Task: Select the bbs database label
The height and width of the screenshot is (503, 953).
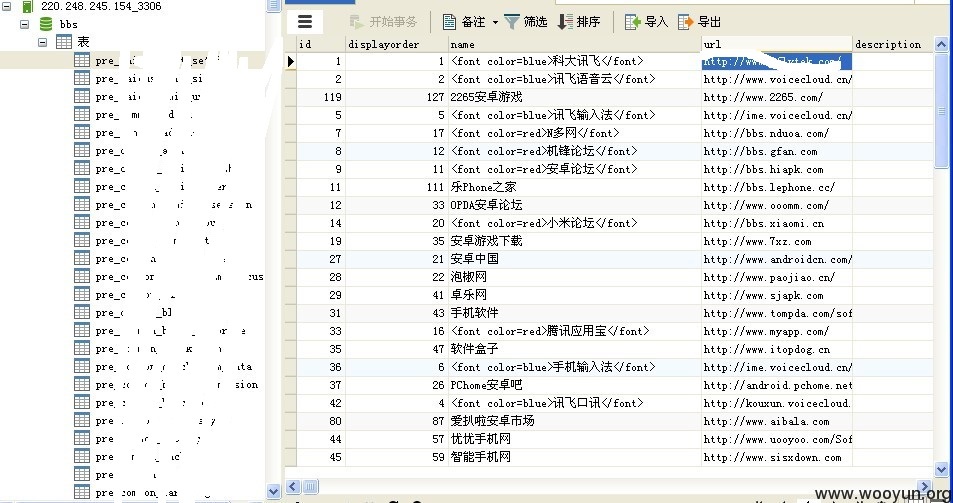Action: click(69, 25)
